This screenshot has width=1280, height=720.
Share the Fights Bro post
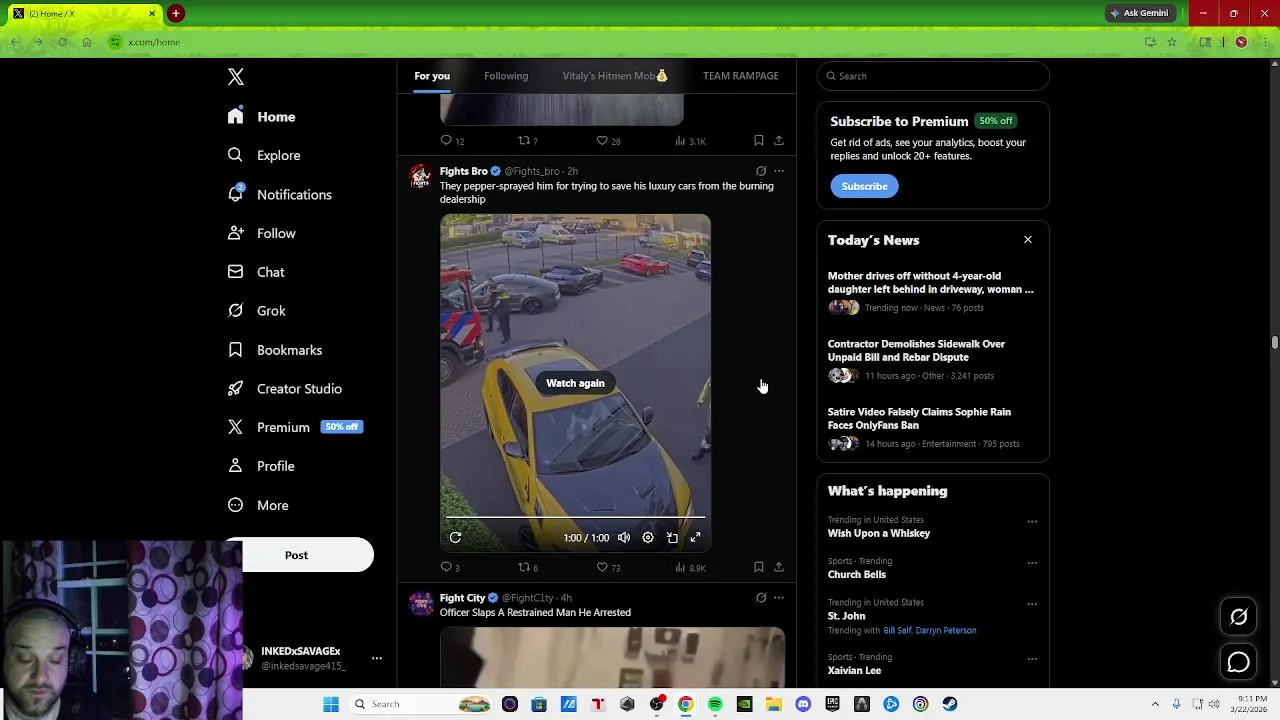click(x=779, y=568)
